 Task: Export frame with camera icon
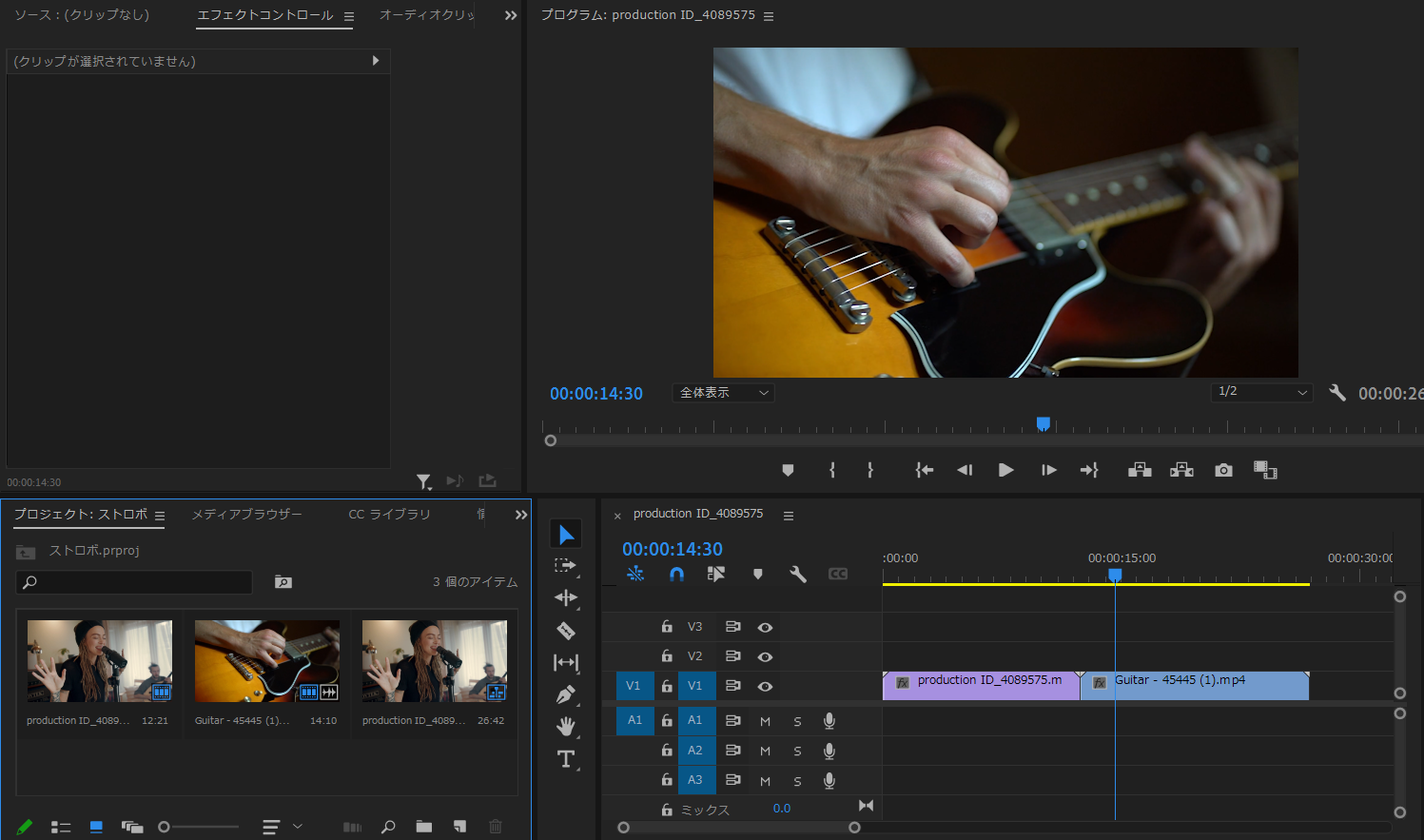pos(1223,470)
